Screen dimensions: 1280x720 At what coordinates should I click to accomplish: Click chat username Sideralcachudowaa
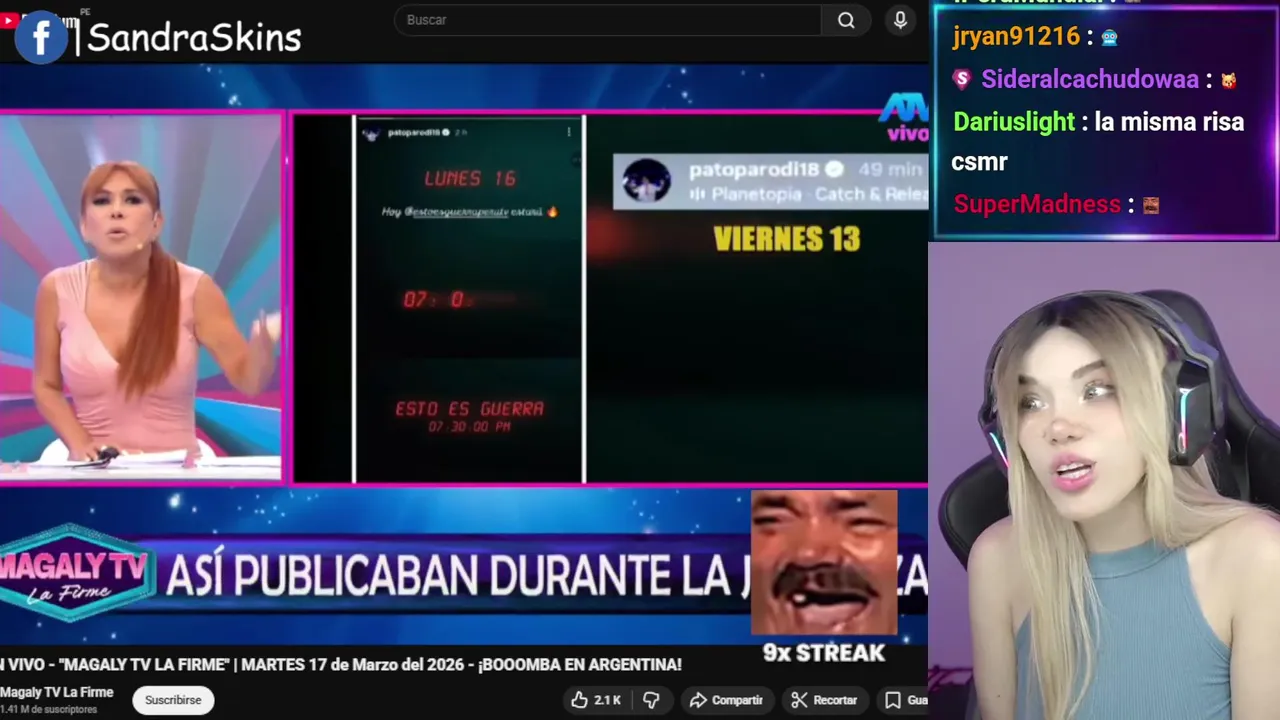(x=1090, y=79)
